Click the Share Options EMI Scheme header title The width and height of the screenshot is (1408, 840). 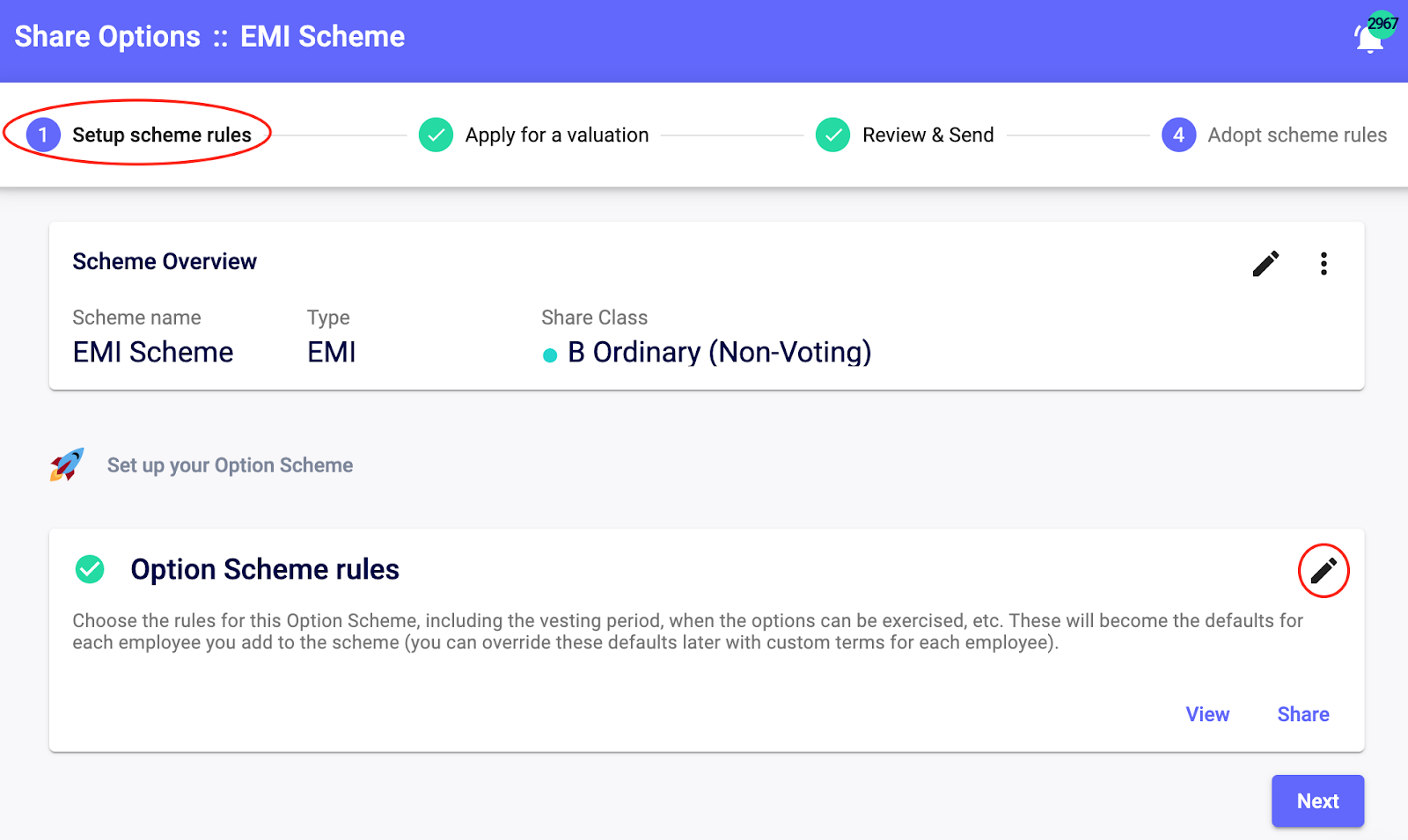209,37
